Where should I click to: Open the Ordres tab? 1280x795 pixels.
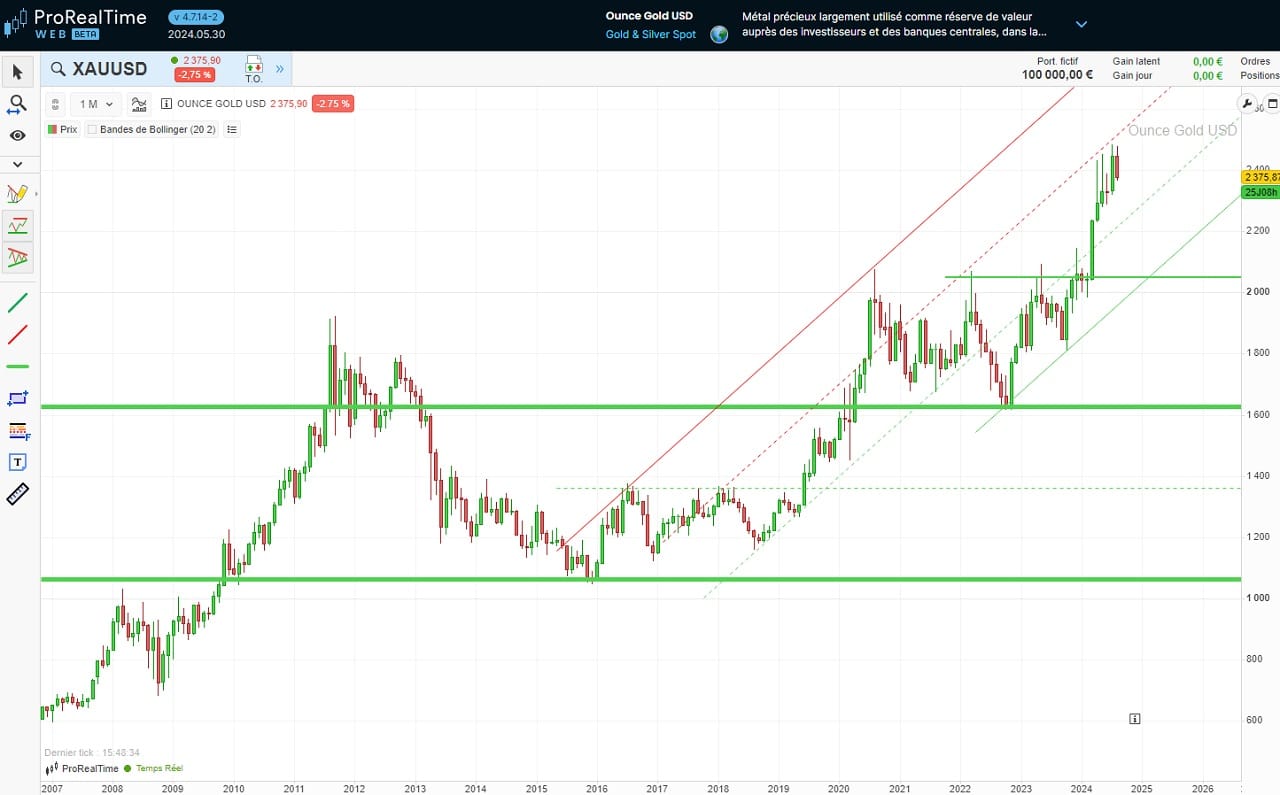[1255, 62]
